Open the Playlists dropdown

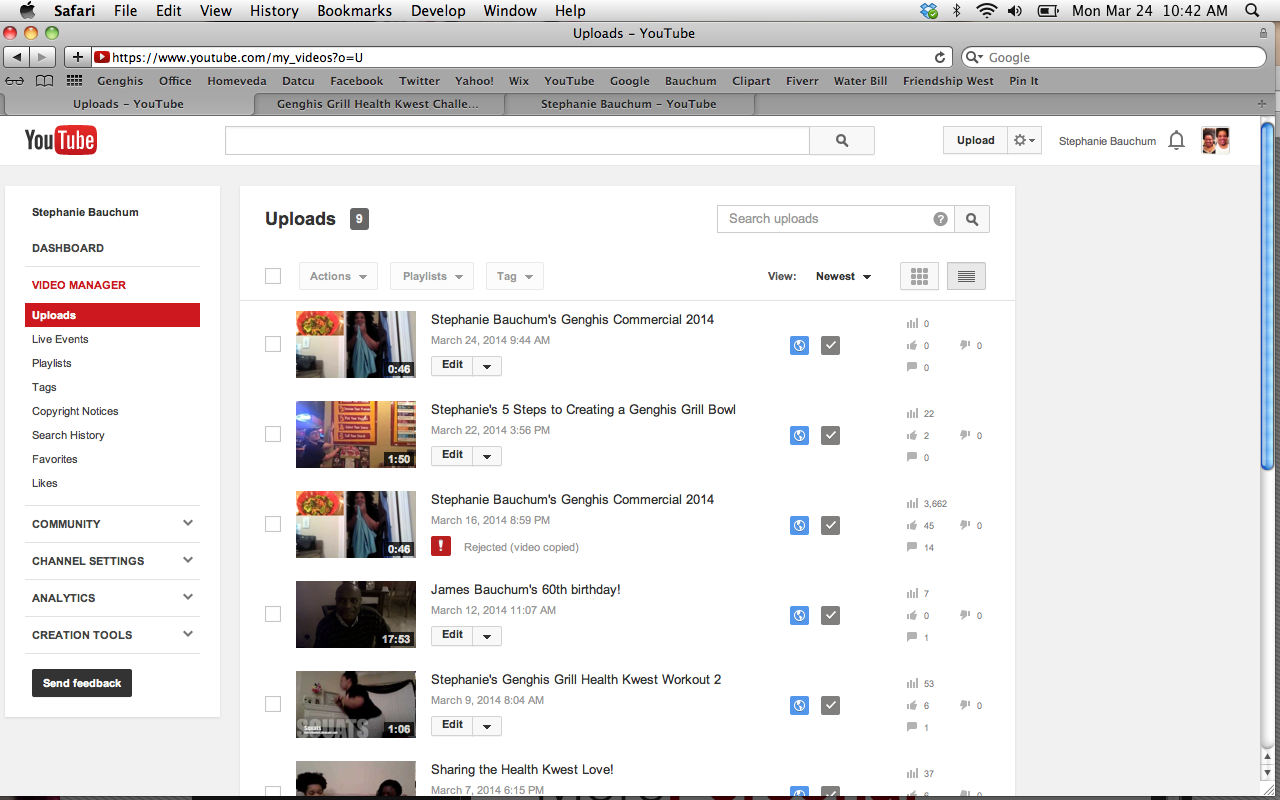click(432, 276)
